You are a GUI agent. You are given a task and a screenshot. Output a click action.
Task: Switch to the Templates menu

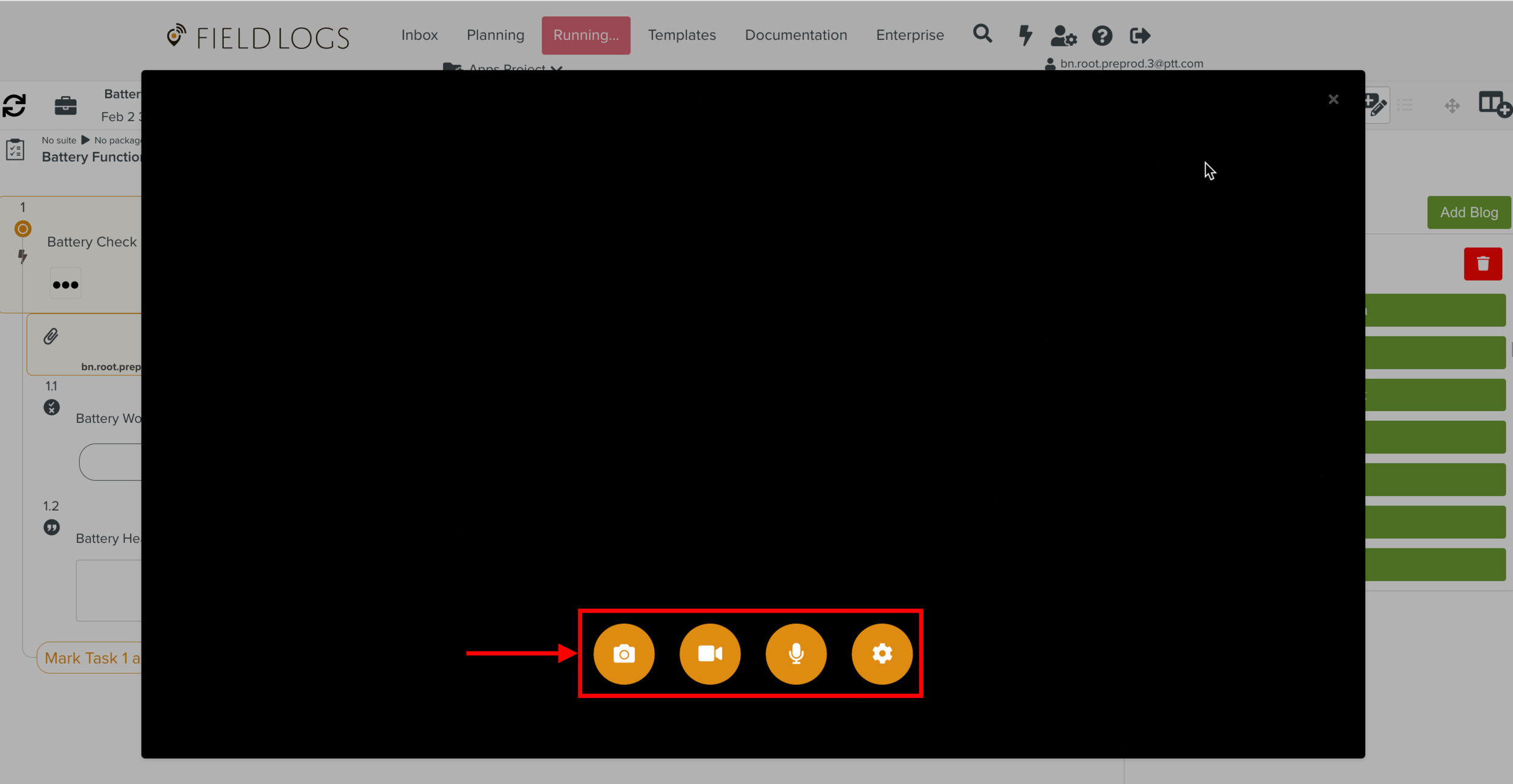point(681,35)
